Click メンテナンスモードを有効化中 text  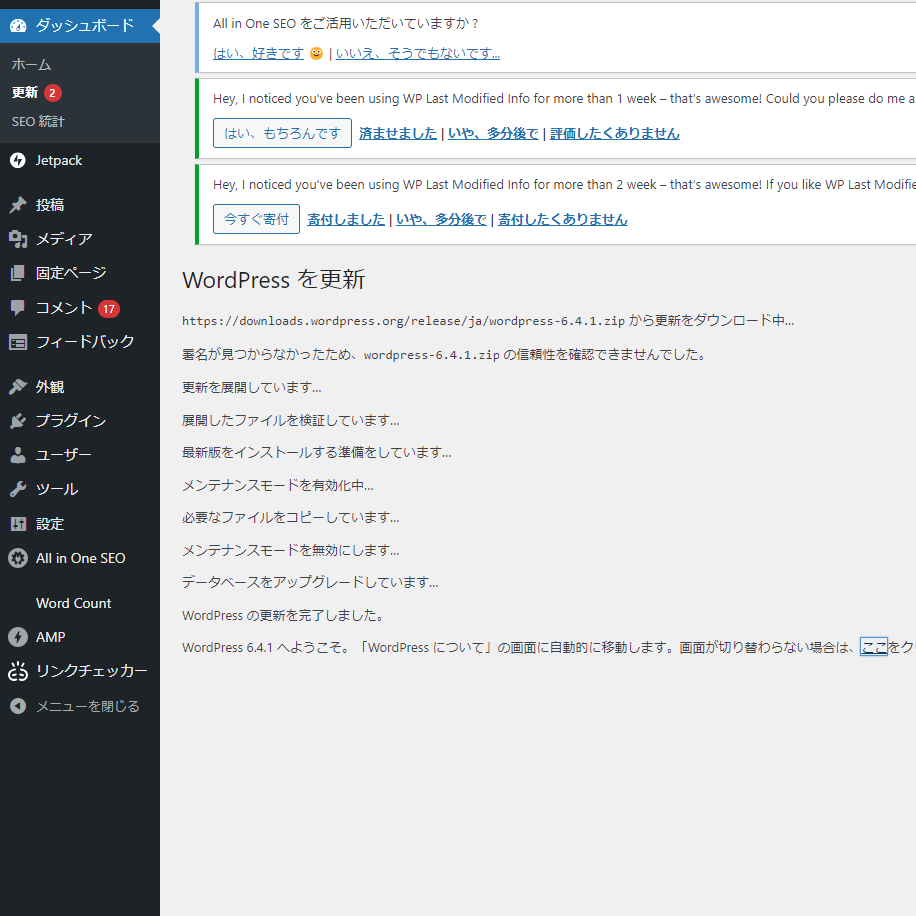tap(277, 485)
